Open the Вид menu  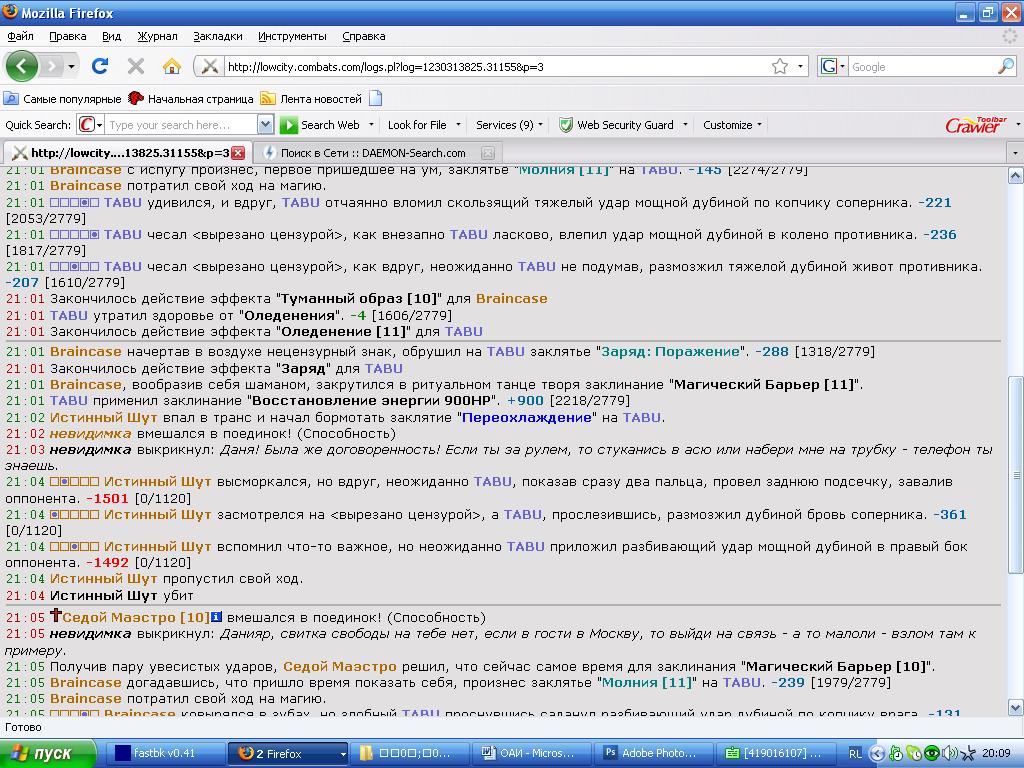click(x=112, y=37)
